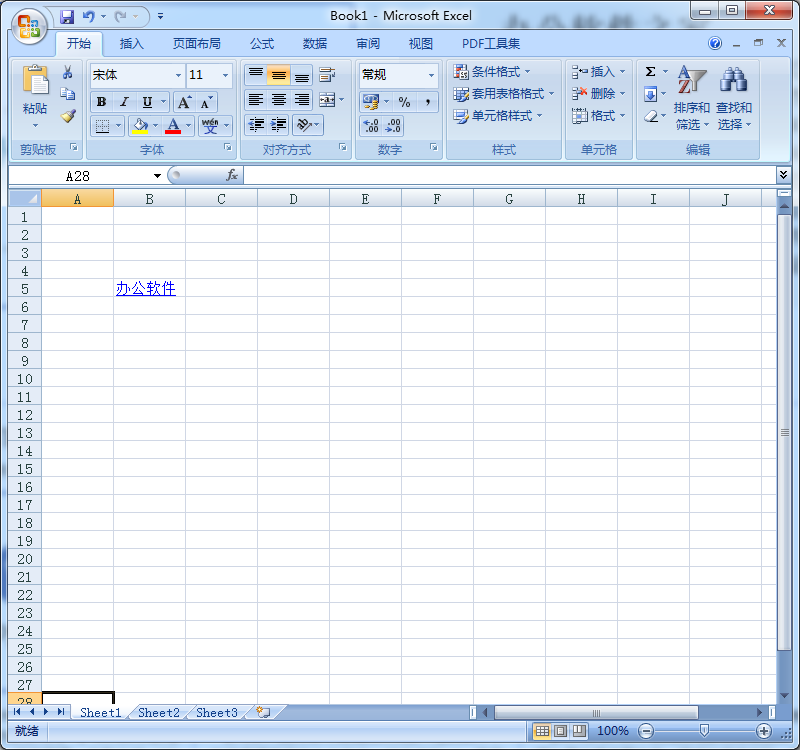Open Excel help question mark
This screenshot has height=750, width=800.
click(x=715, y=43)
